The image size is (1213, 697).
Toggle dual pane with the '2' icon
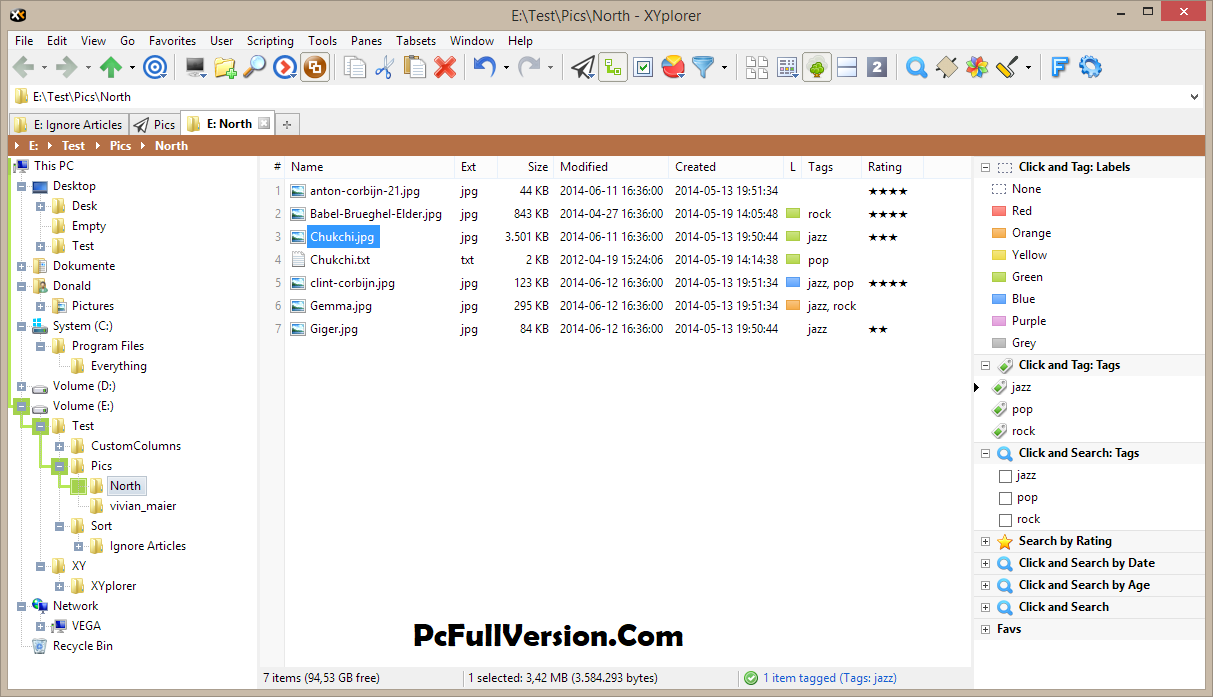[877, 67]
